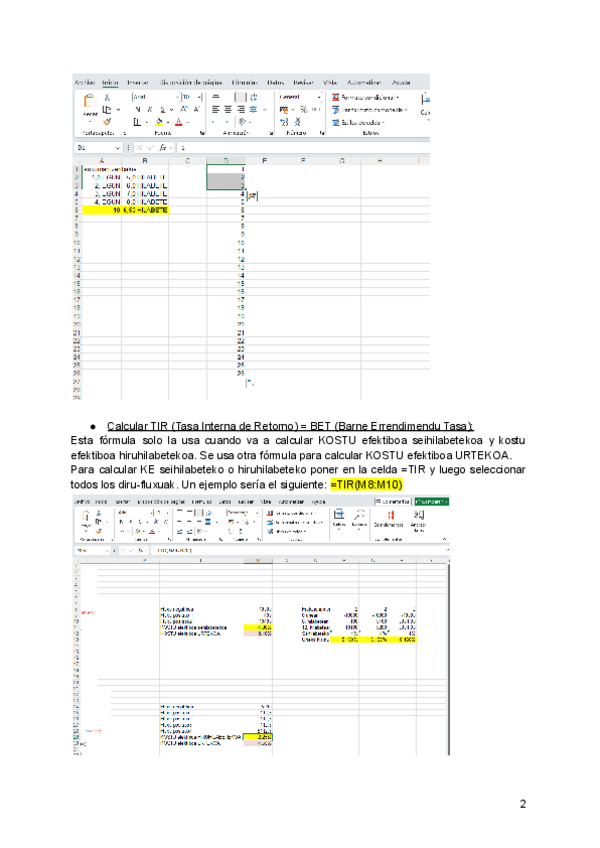600x848 pixels.
Task: Open Estilos de celda in upper ribbon
Action: 358,123
